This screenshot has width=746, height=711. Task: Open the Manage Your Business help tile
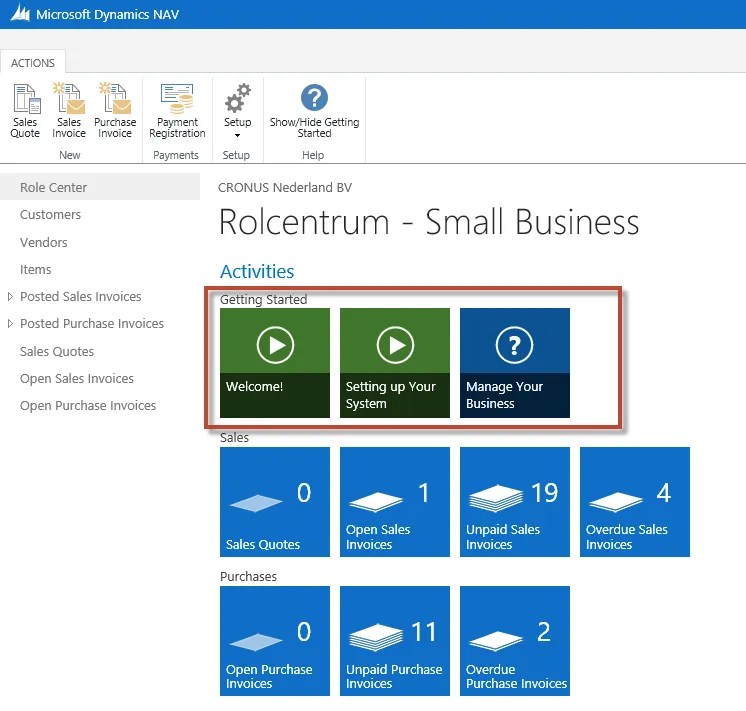514,363
